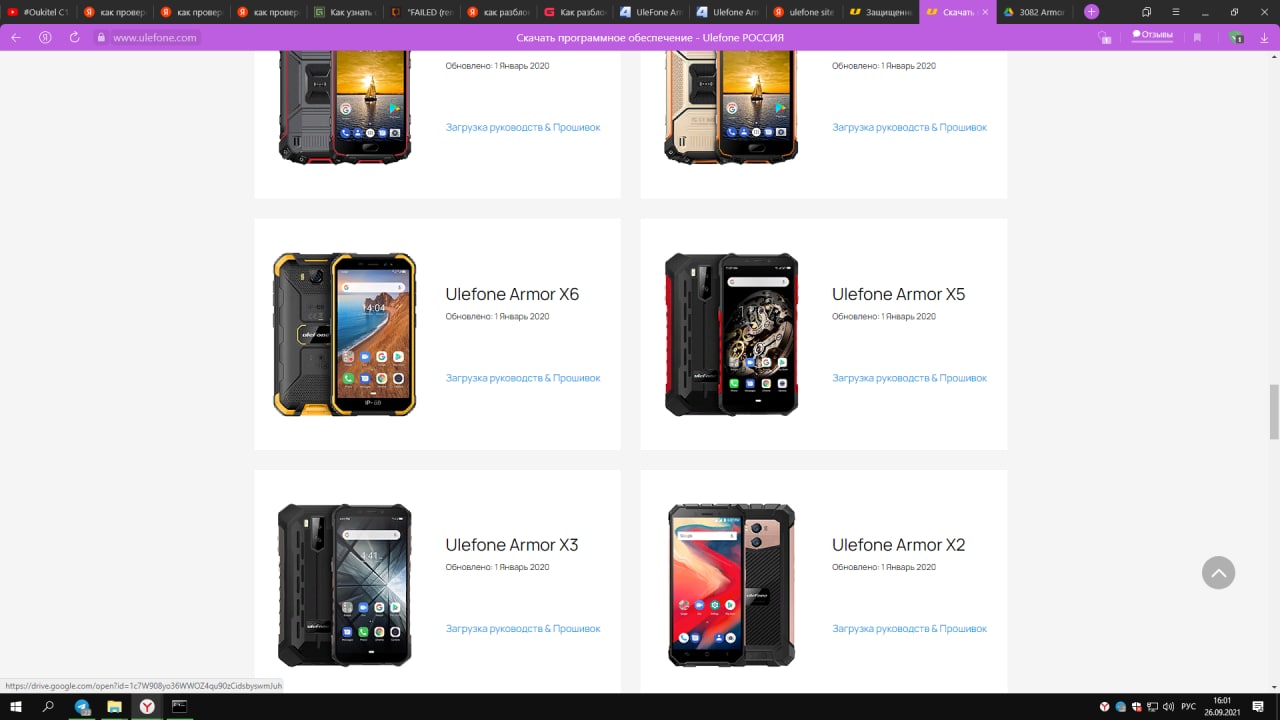Open the download link of the gold phone card
The height and width of the screenshot is (720, 1280).
[x=909, y=127]
